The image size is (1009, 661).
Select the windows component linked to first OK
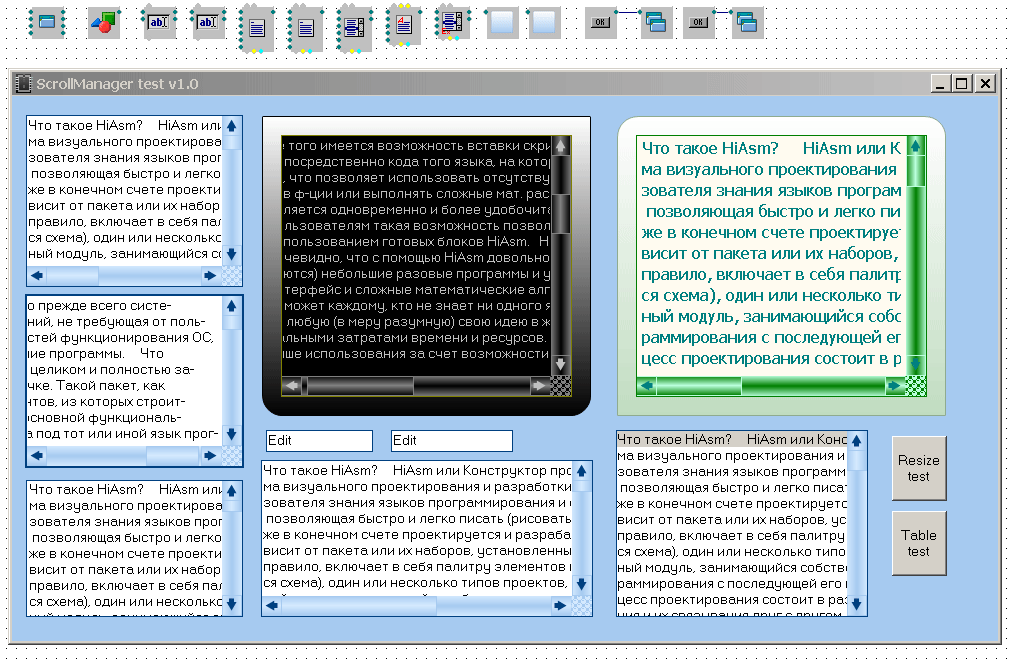click(656, 23)
